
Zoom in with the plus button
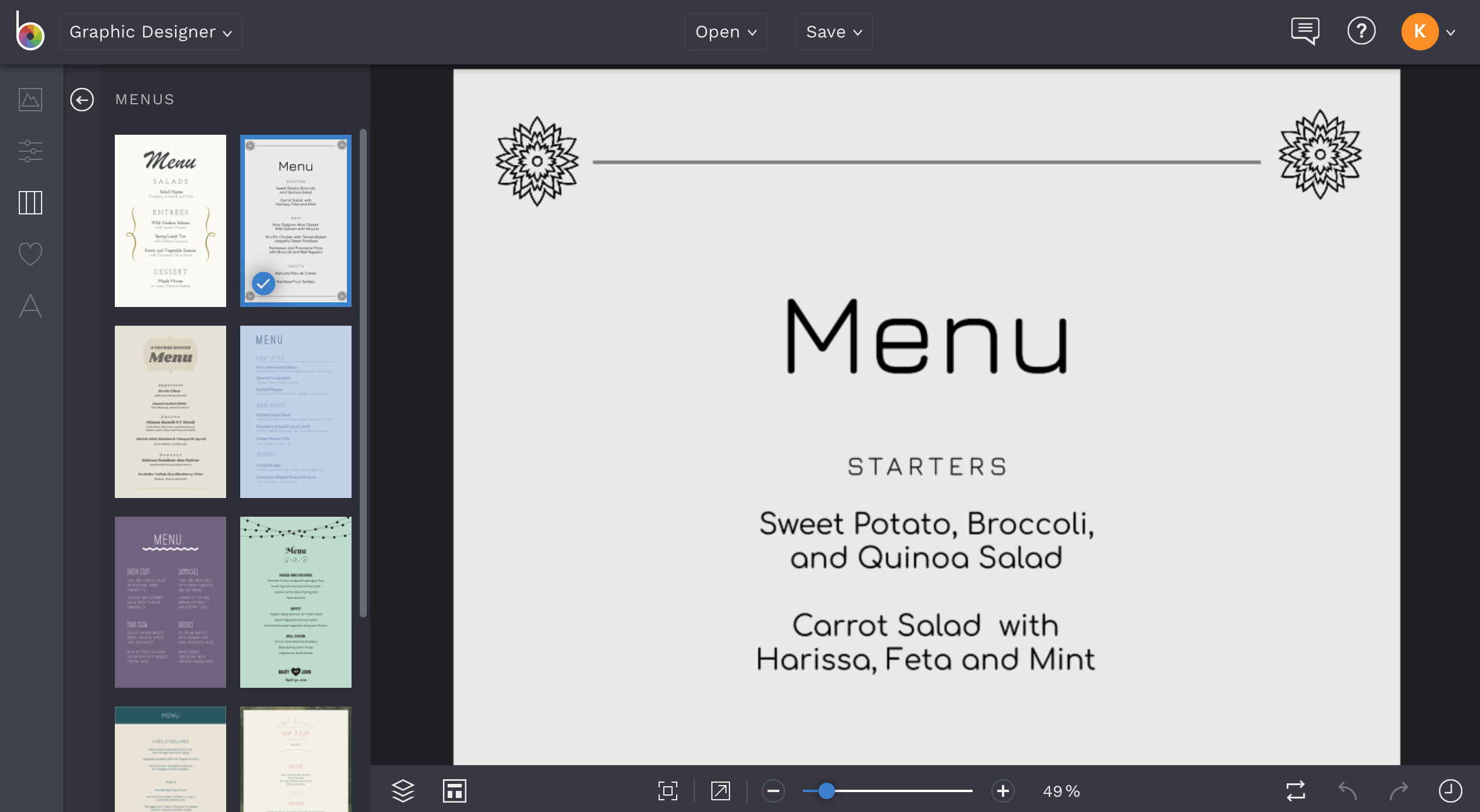(1003, 791)
